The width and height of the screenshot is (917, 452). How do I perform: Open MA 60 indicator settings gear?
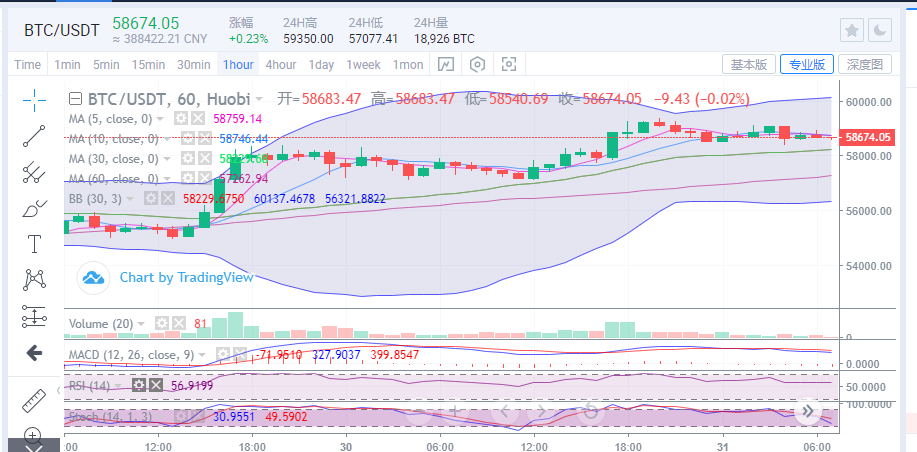tap(187, 178)
